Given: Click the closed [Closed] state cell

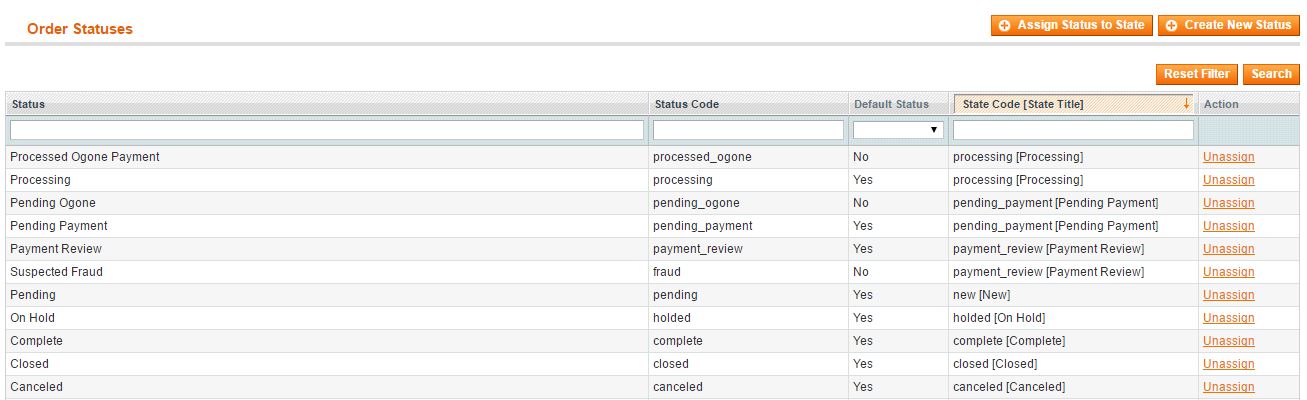Looking at the screenshot, I should [1073, 364].
